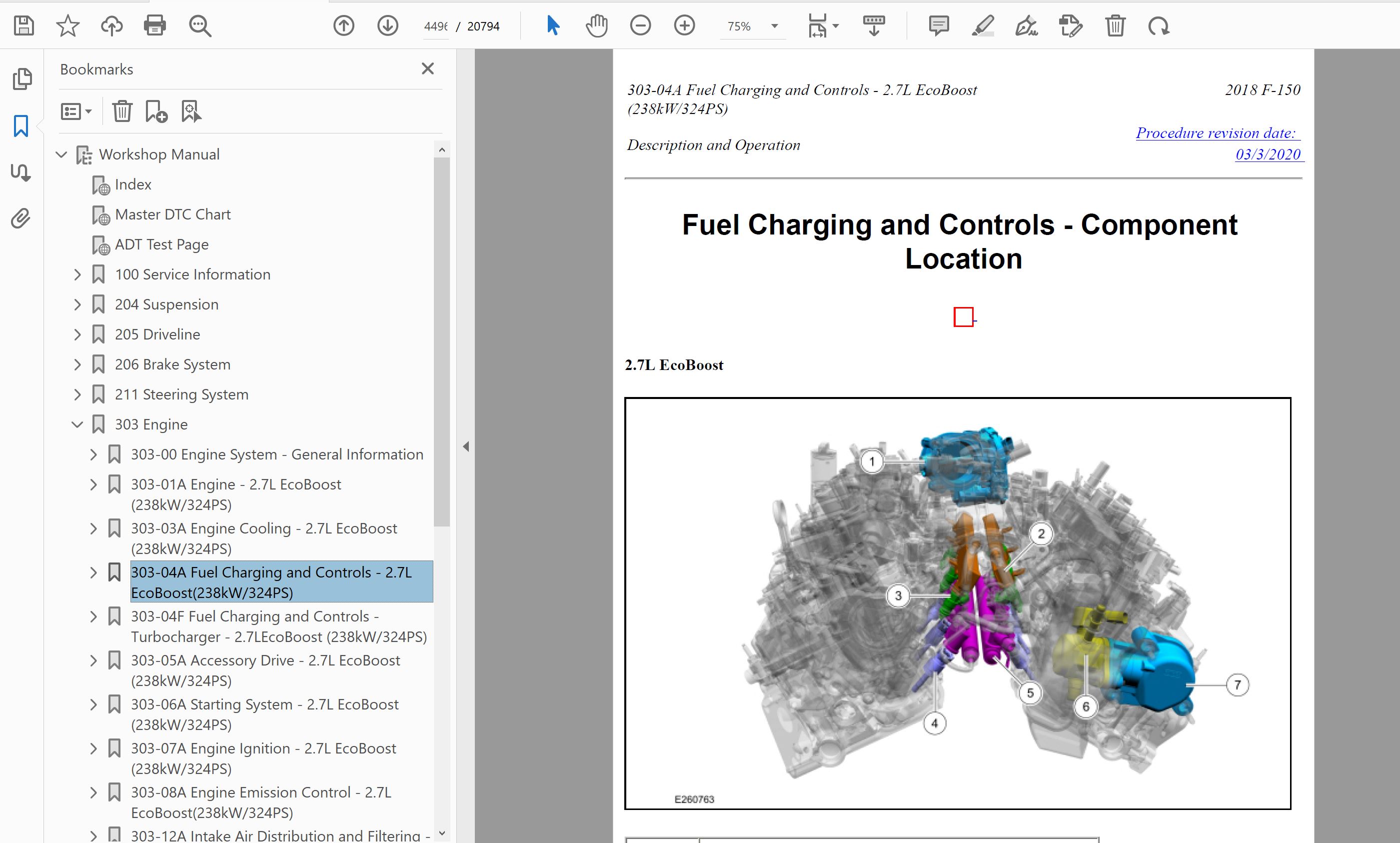Toggle the Bookmarks side panel icon

point(21,126)
